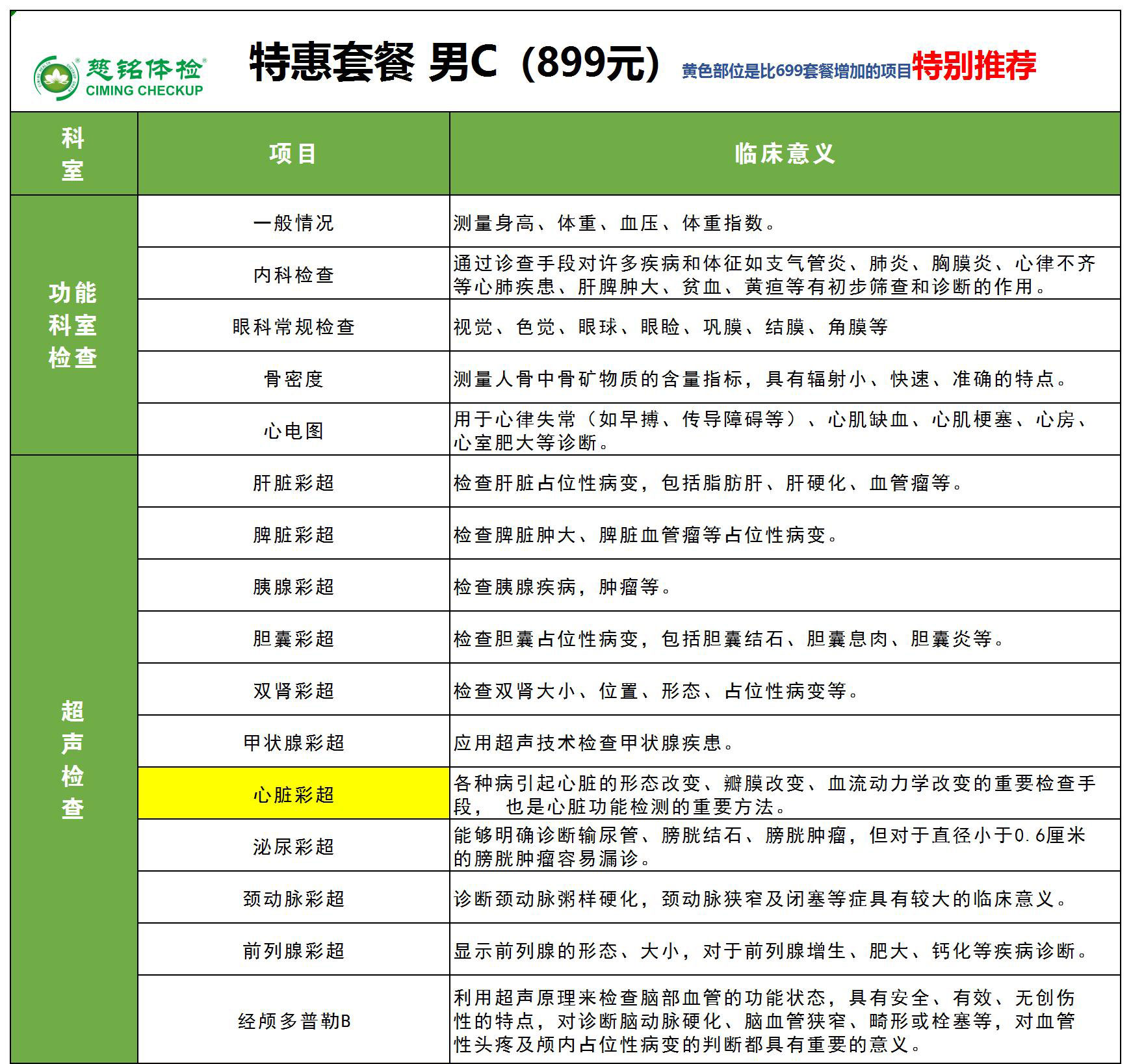This screenshot has width=1131, height=1064.
Task: Click the text 检查胆囊占位性病变
Action: 546,638
